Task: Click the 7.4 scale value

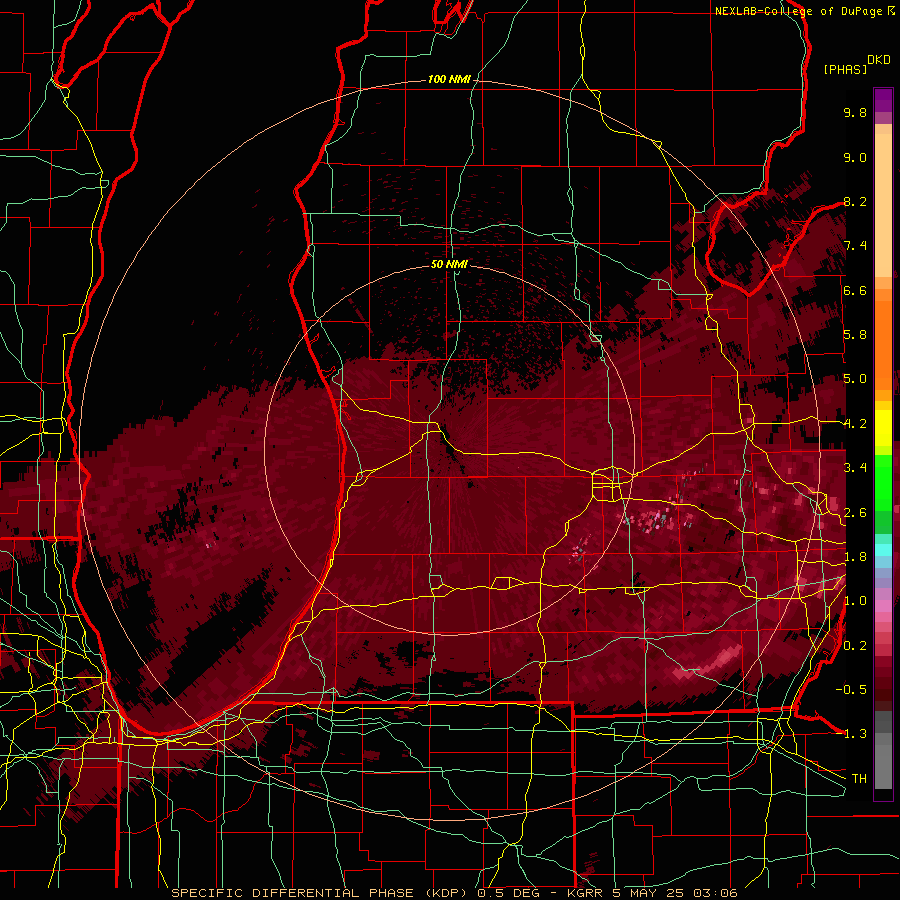Action: 855,246
